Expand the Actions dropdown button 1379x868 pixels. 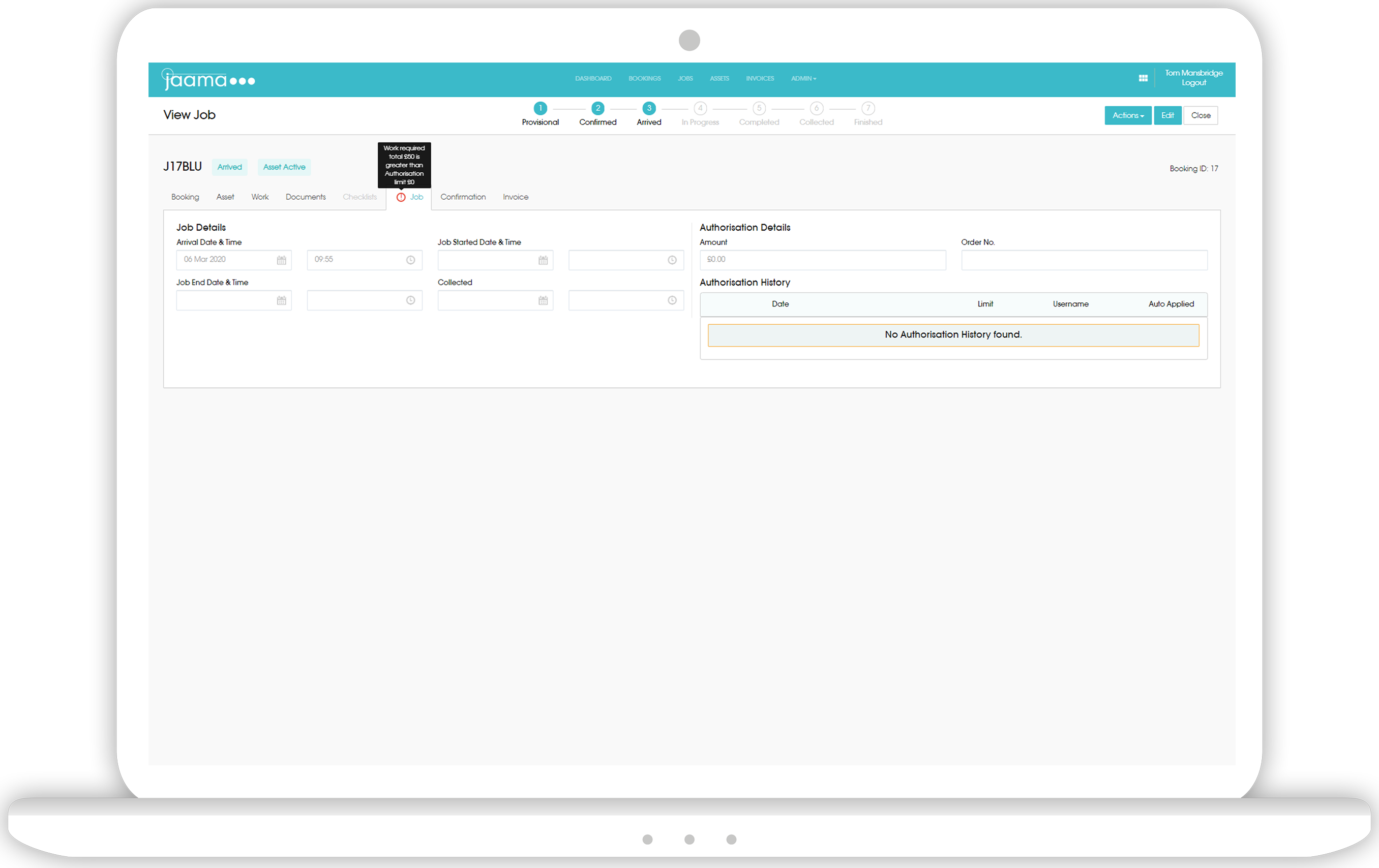click(x=1126, y=115)
